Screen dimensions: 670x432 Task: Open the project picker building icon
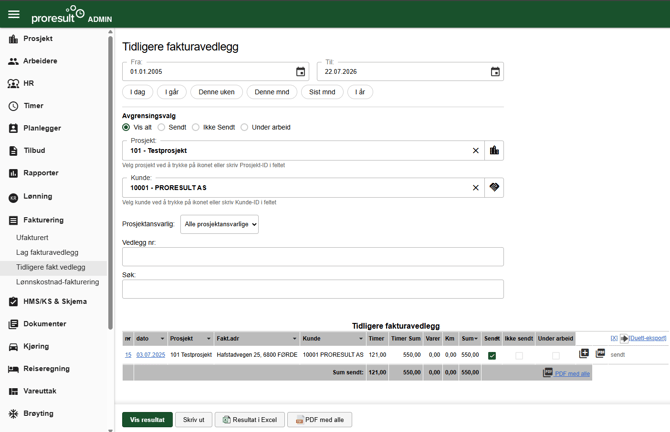click(494, 150)
